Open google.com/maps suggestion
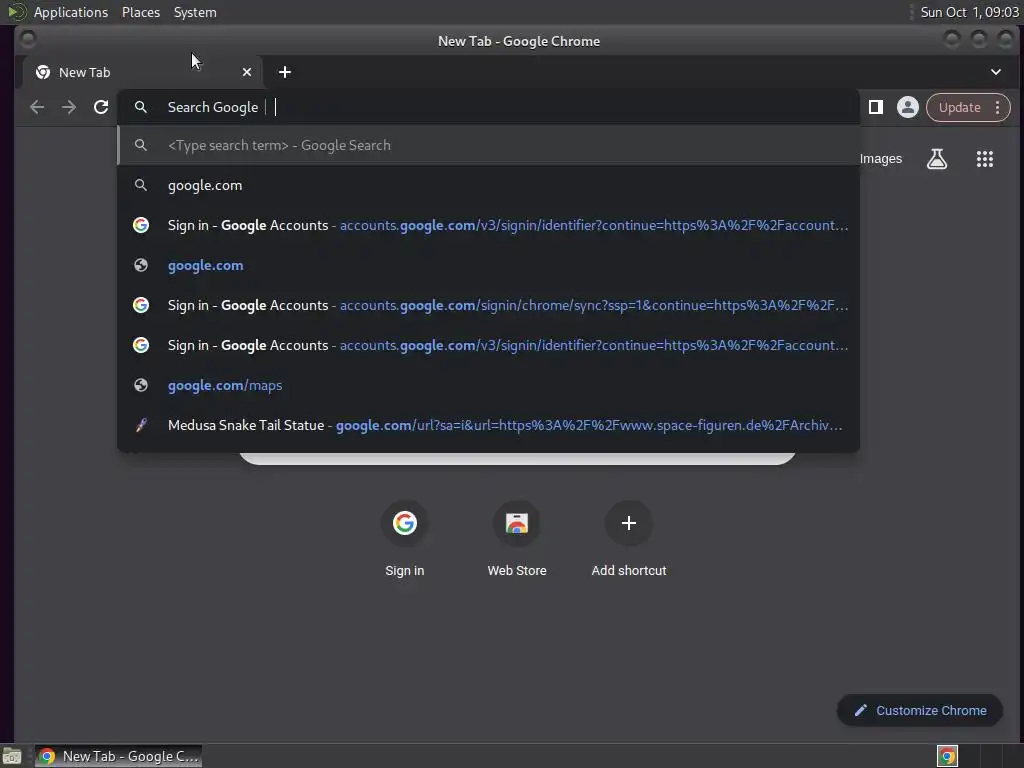 click(488, 385)
